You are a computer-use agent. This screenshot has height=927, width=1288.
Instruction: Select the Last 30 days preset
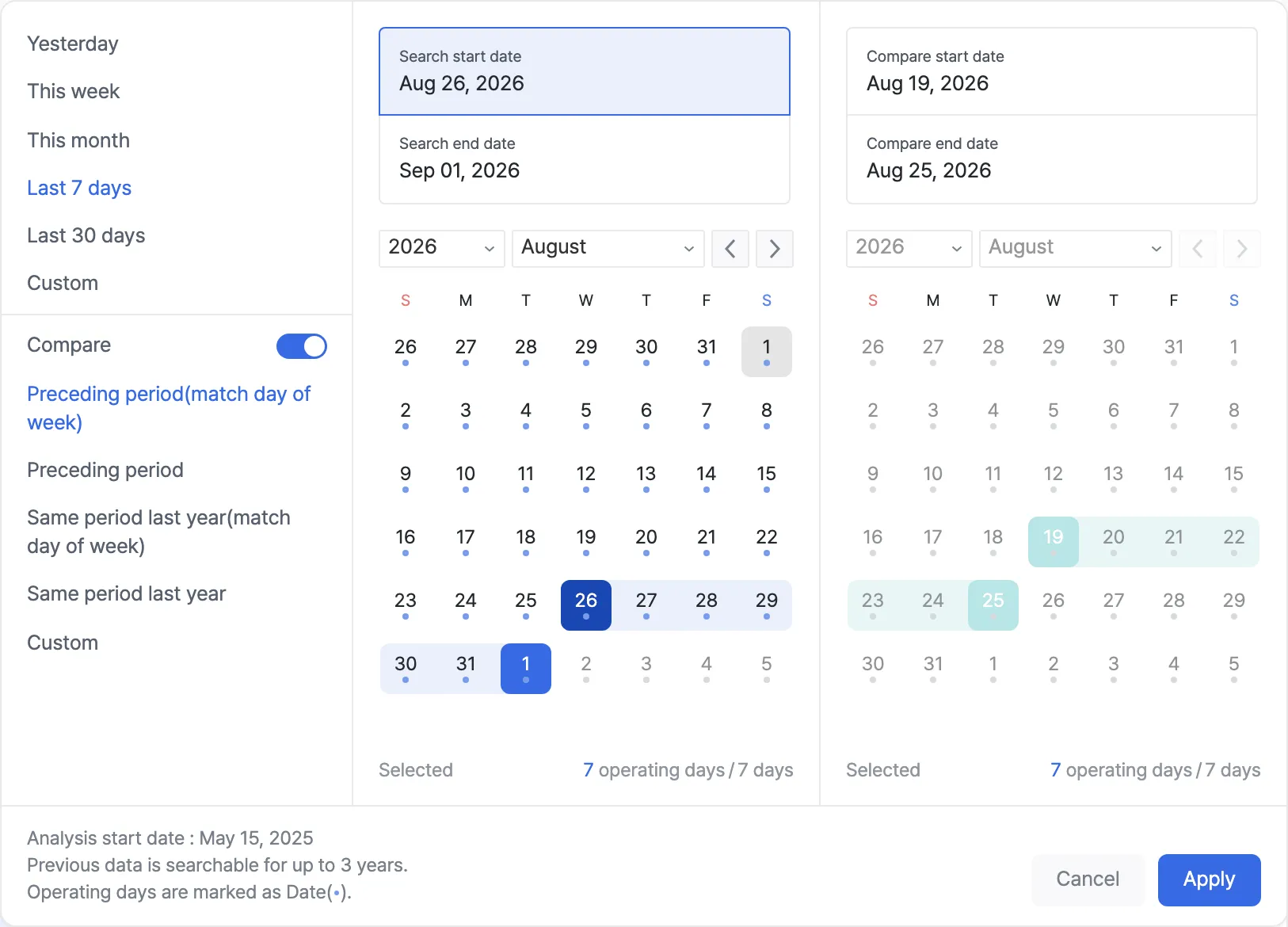(x=86, y=235)
